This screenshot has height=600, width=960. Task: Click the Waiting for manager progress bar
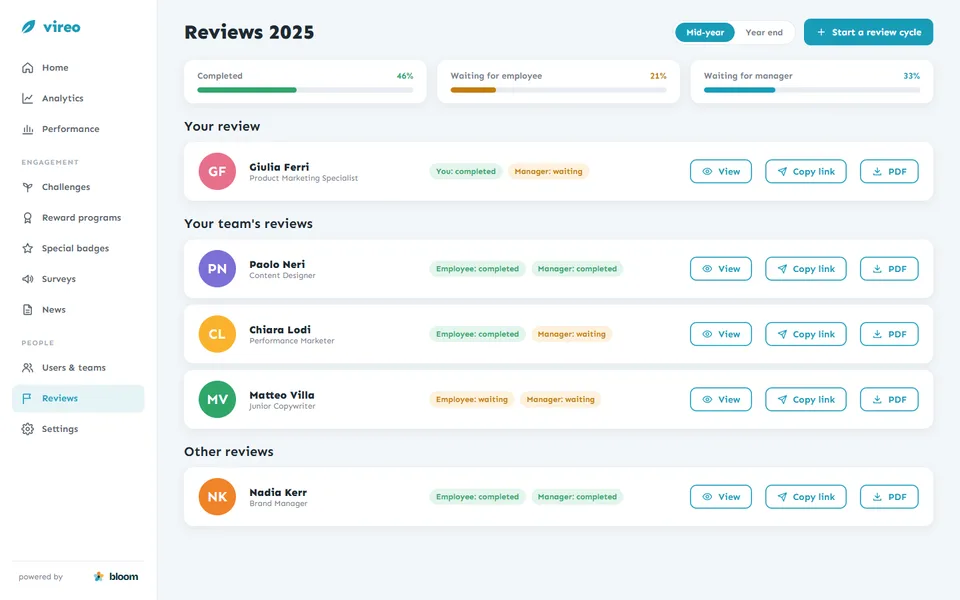tap(812, 90)
